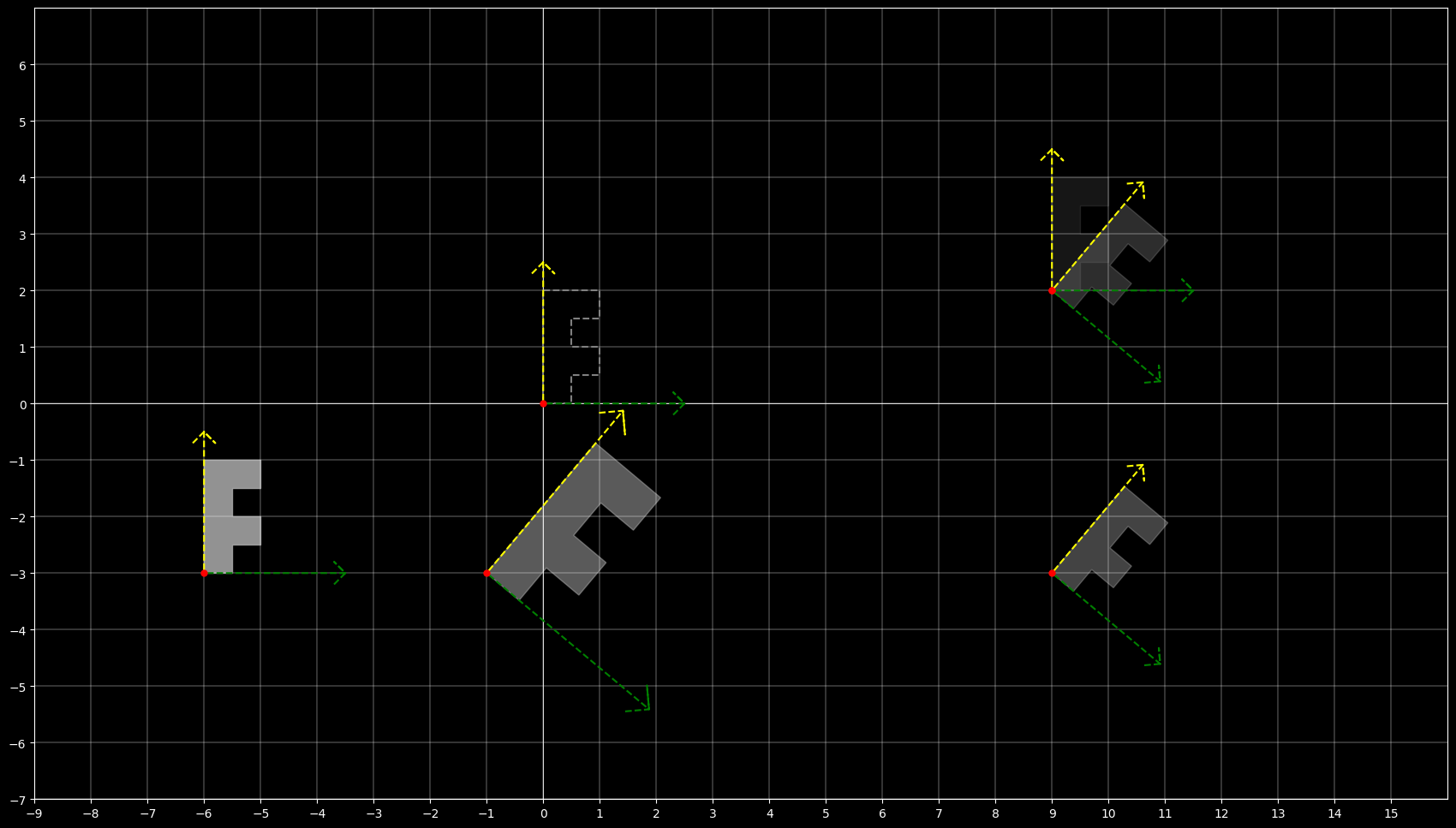Viewport: 1456px width, 828px height.
Task: Click the x-axis tick label "−9"
Action: click(34, 813)
